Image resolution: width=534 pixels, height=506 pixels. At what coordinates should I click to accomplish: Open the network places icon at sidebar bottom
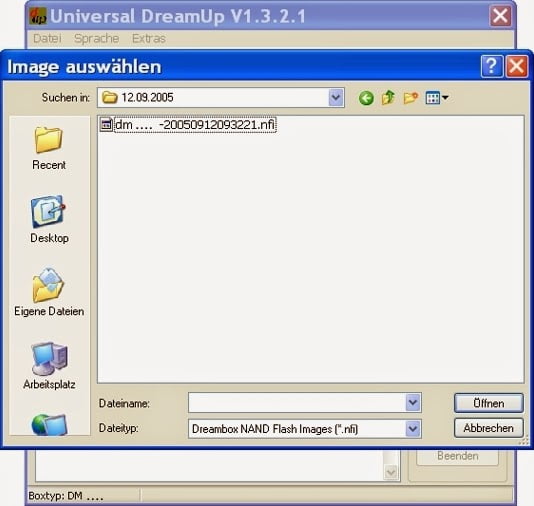pyautogui.click(x=49, y=424)
